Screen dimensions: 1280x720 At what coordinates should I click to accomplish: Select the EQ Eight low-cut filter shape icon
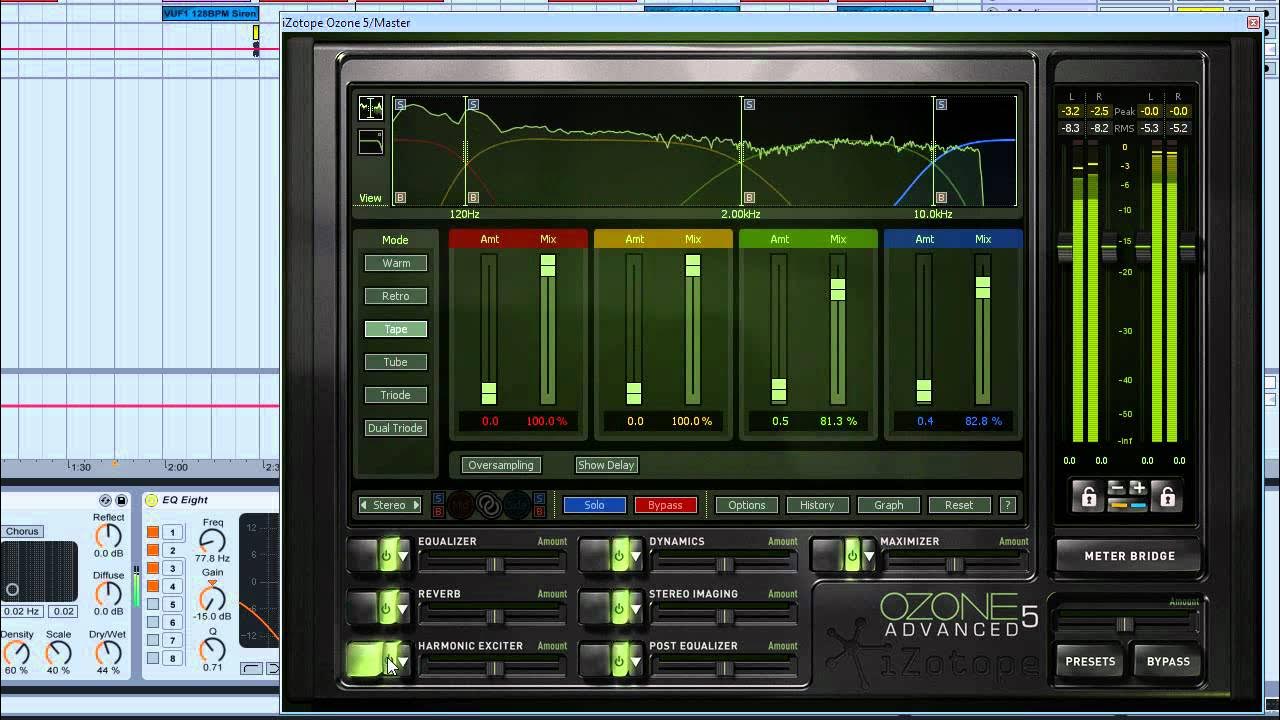[251, 668]
